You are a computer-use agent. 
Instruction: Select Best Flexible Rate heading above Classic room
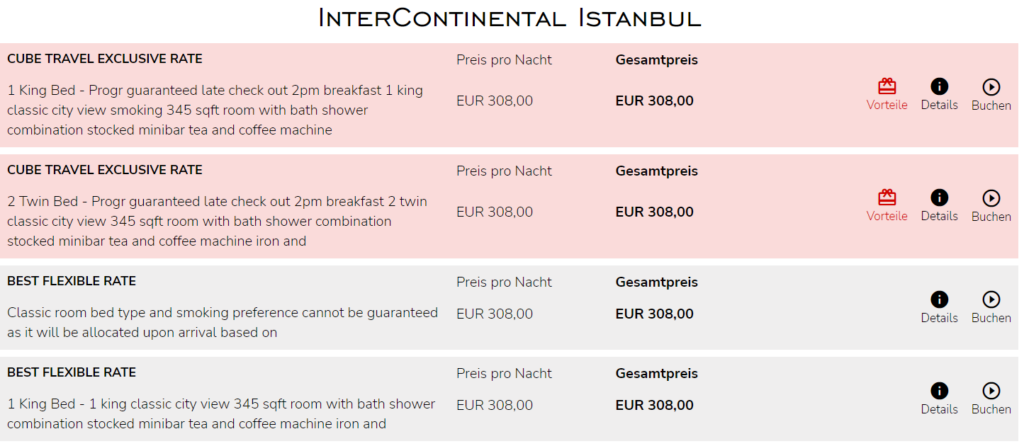click(72, 281)
